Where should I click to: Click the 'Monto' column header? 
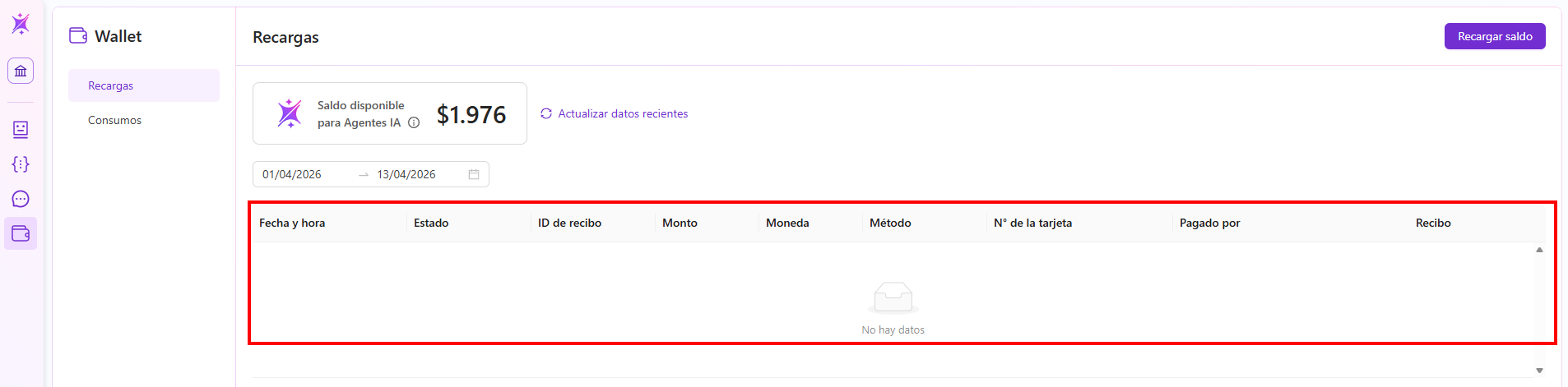[x=680, y=223]
